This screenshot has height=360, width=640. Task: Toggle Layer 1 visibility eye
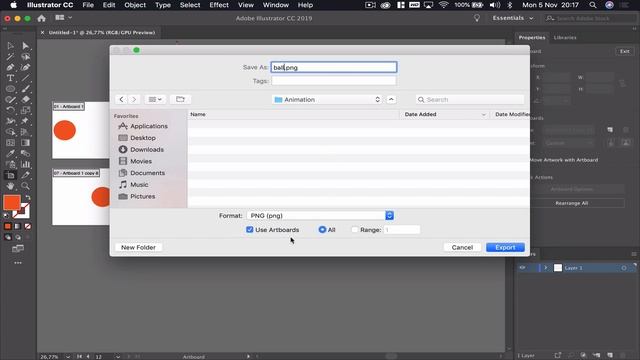pos(522,268)
